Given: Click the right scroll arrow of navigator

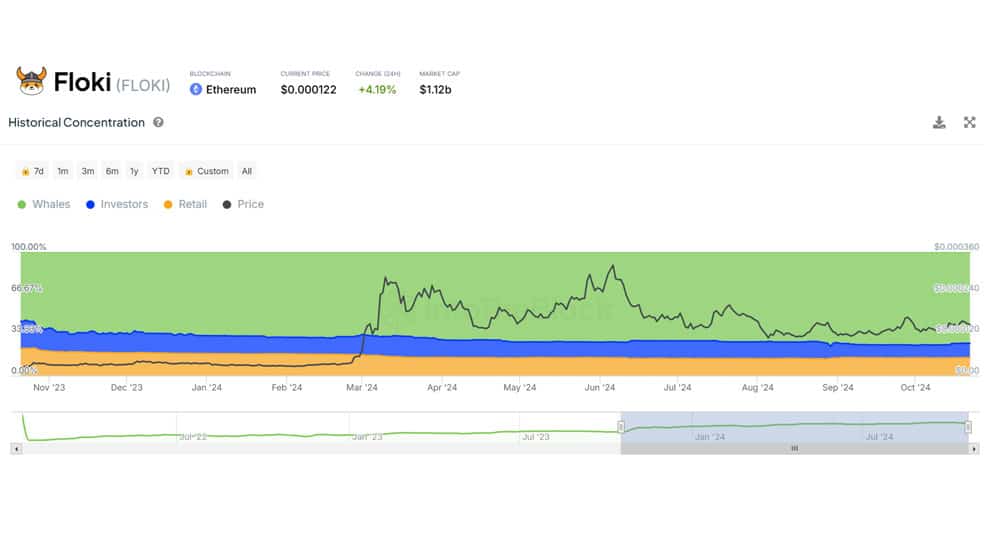Looking at the screenshot, I should [x=974, y=449].
